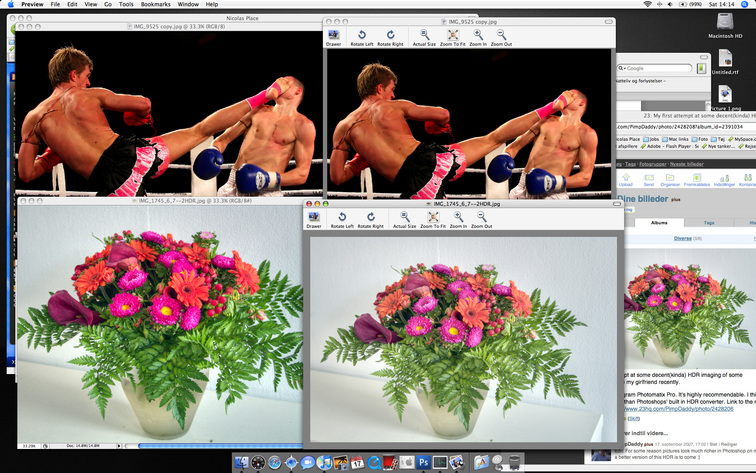The width and height of the screenshot is (756, 473).
Task: Open the Foto bookmark folder in Safari
Action: (x=700, y=139)
